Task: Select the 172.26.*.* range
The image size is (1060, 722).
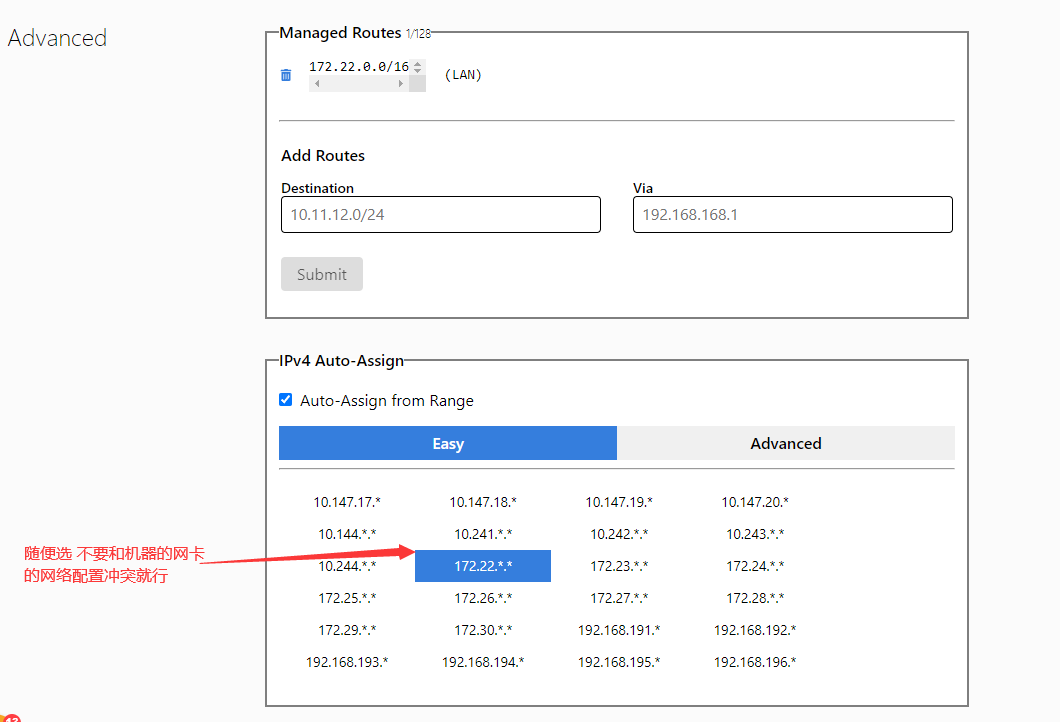Action: (483, 598)
